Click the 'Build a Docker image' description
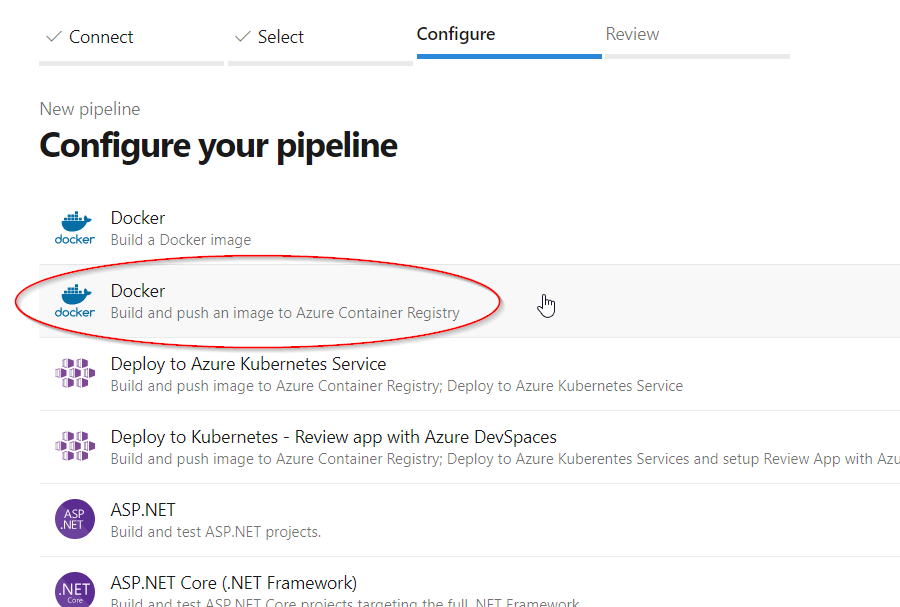The width and height of the screenshot is (900, 607). coord(181,240)
